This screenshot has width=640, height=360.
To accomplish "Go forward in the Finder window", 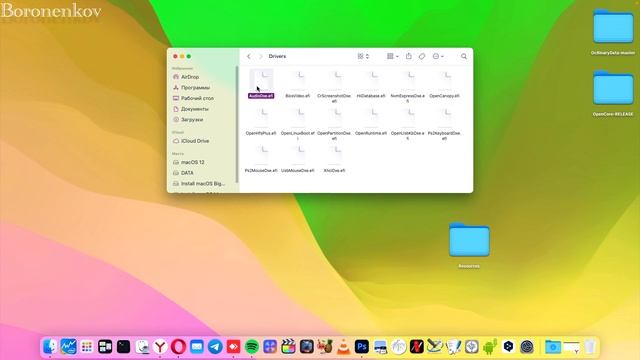I will pyautogui.click(x=260, y=56).
